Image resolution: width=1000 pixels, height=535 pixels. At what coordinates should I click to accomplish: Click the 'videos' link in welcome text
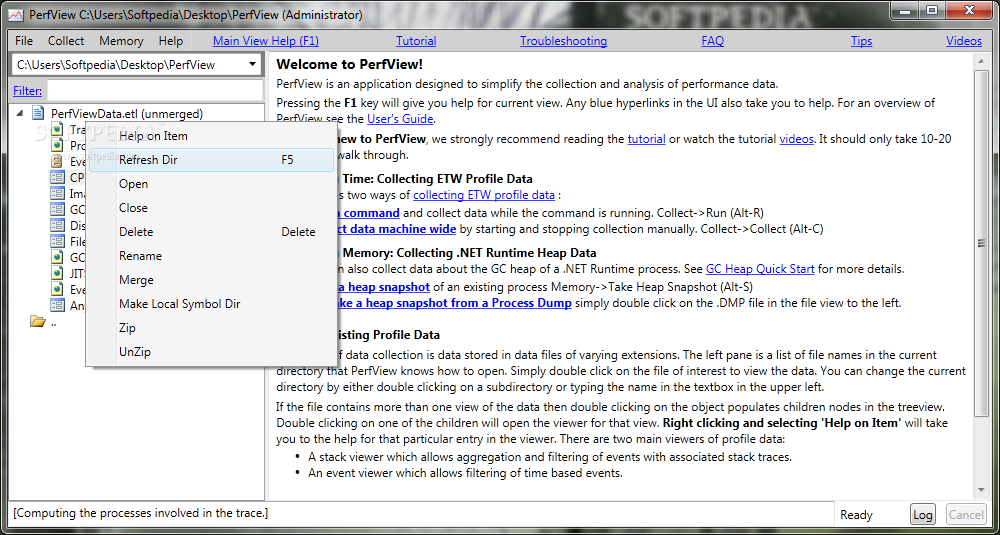[797, 138]
